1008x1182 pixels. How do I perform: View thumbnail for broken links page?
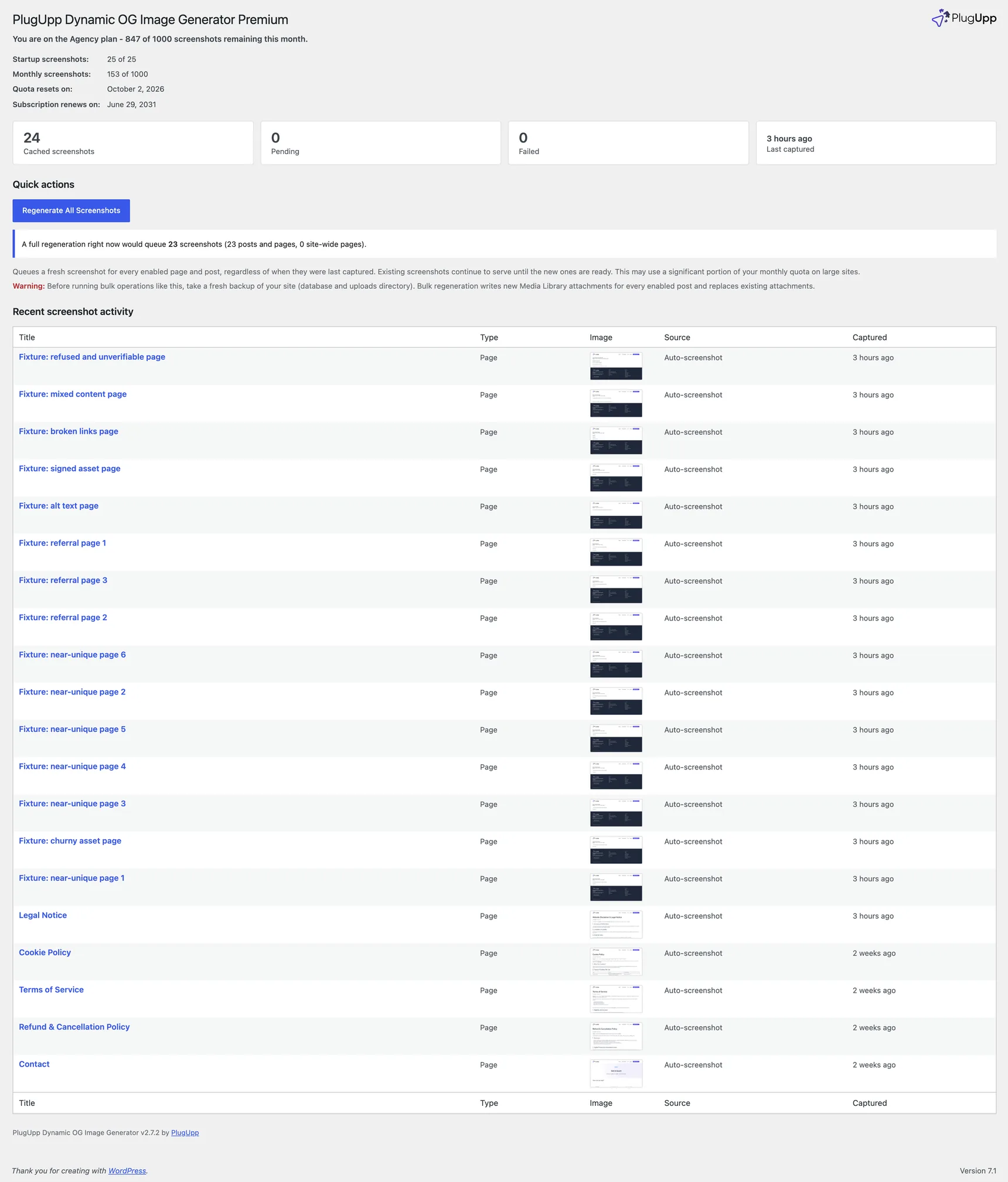[616, 441]
